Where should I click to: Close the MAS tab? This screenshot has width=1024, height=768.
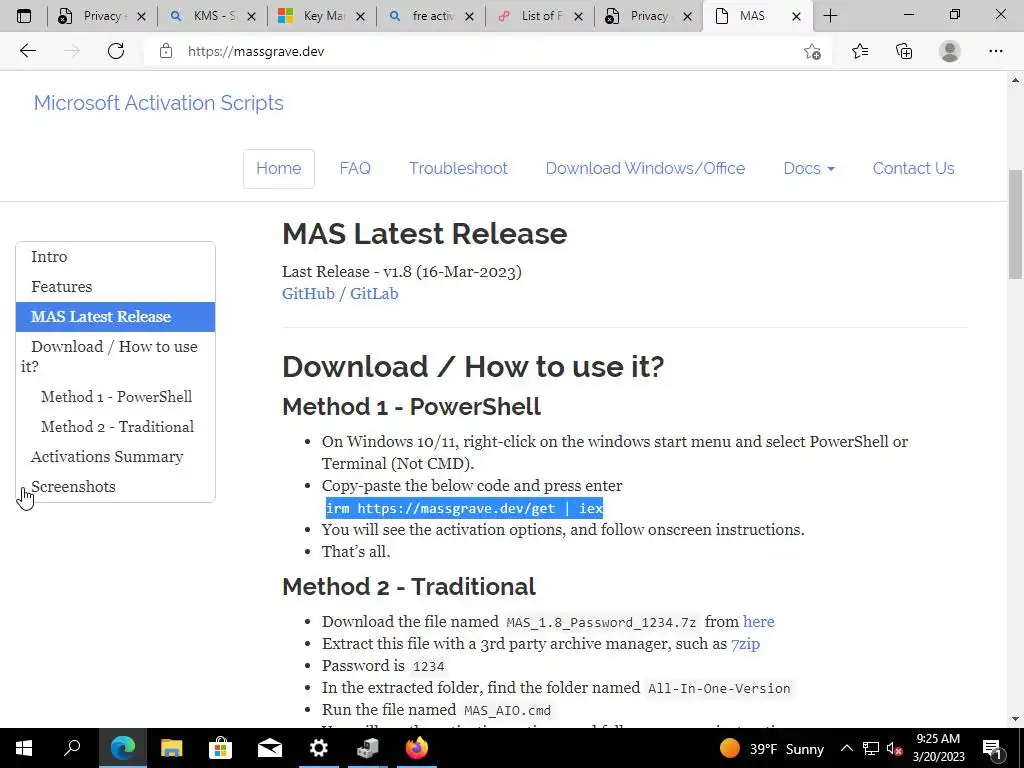[x=796, y=16]
